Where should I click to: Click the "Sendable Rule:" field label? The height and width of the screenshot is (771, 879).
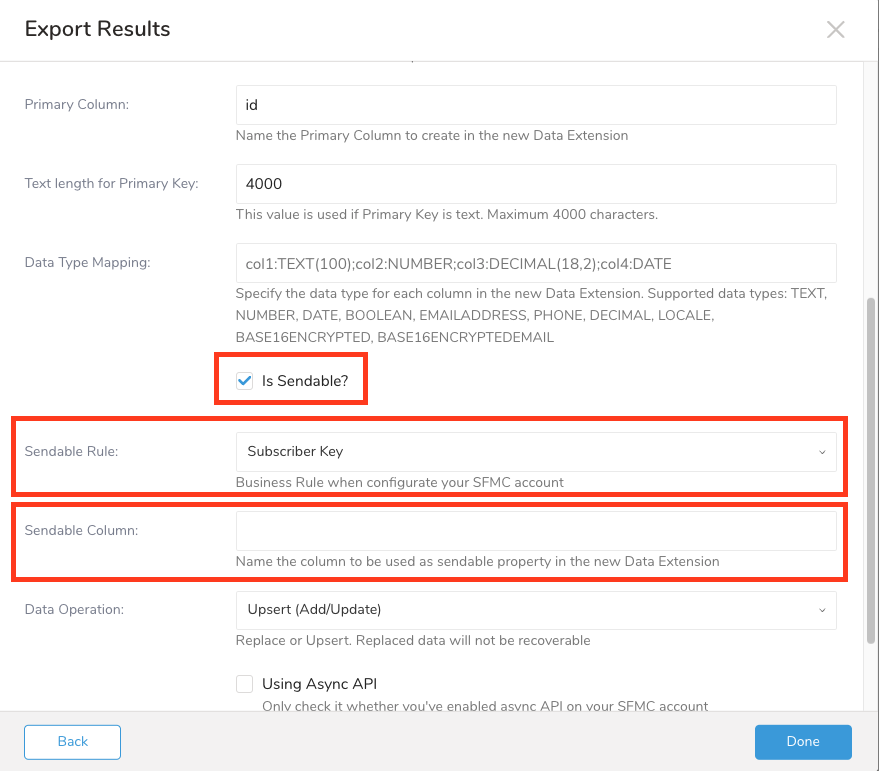coord(71,451)
